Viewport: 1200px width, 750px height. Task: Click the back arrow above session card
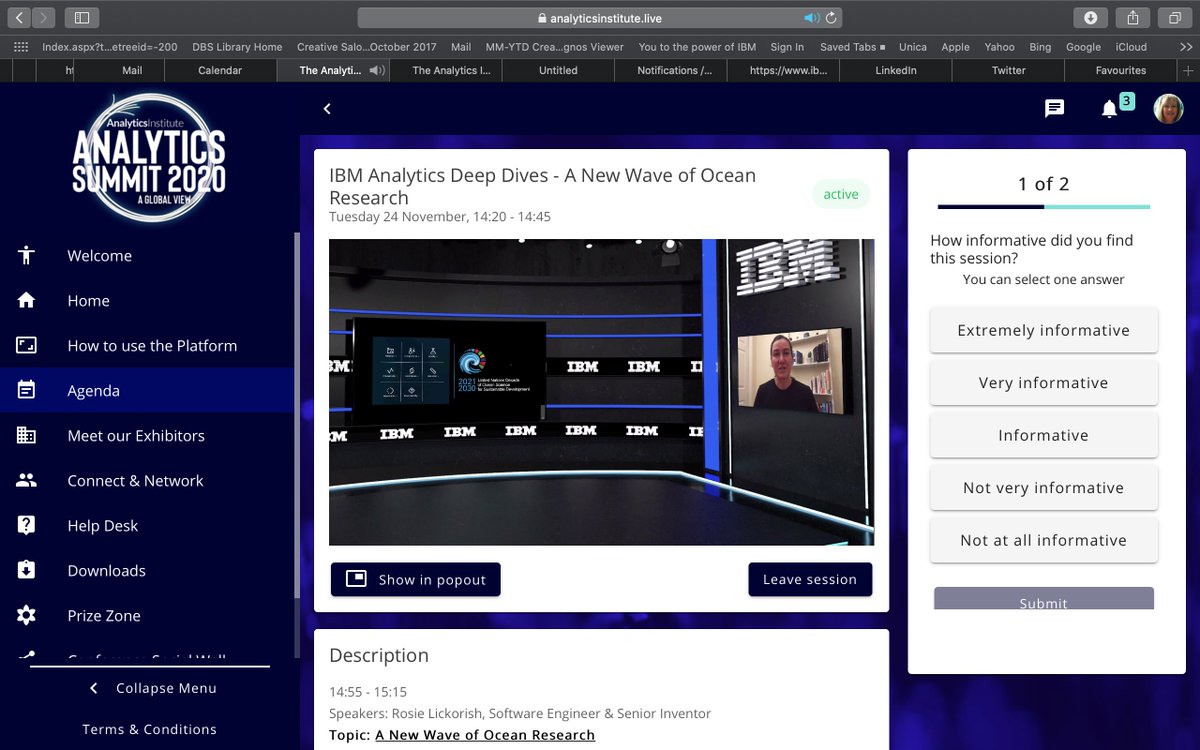click(327, 108)
